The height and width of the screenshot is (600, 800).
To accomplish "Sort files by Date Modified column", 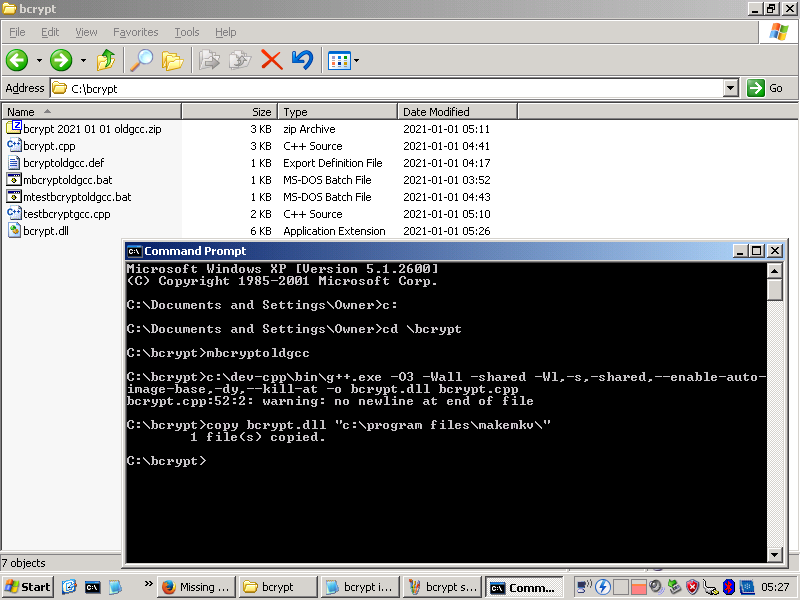I will click(x=436, y=112).
